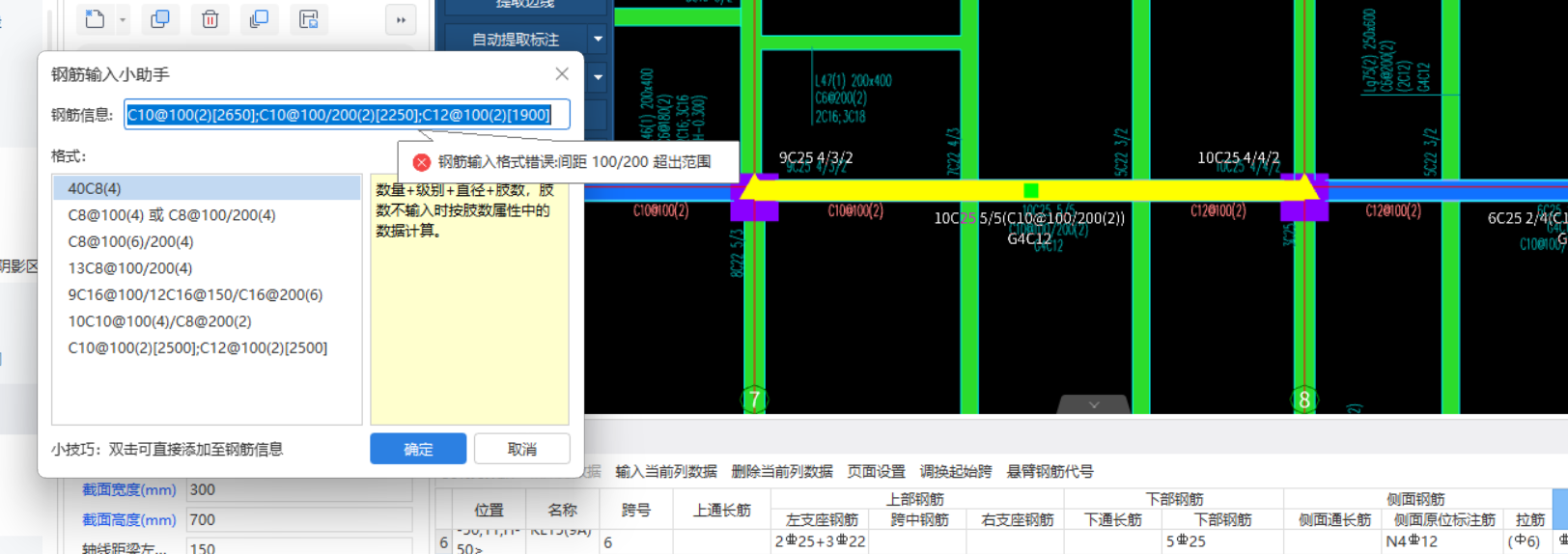Click axis bubble number 7

pos(754,400)
